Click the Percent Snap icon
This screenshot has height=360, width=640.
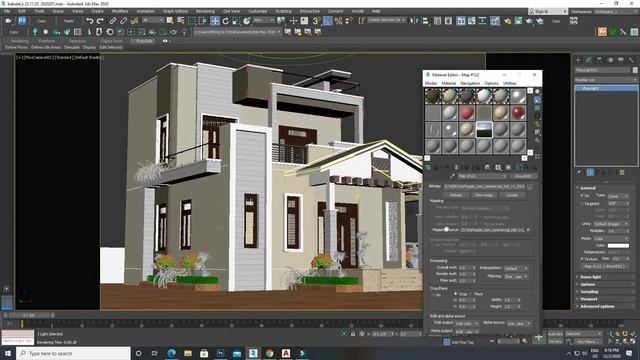pos(338,21)
